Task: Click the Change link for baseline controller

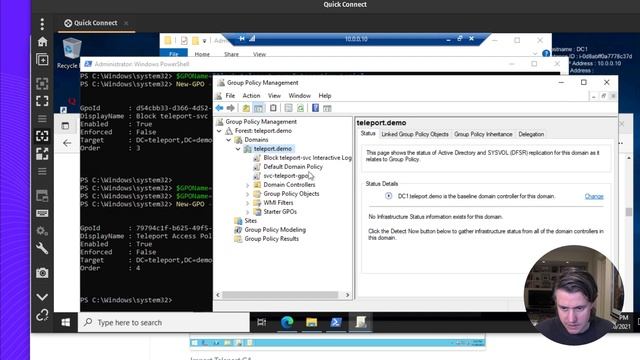Action: pos(594,196)
